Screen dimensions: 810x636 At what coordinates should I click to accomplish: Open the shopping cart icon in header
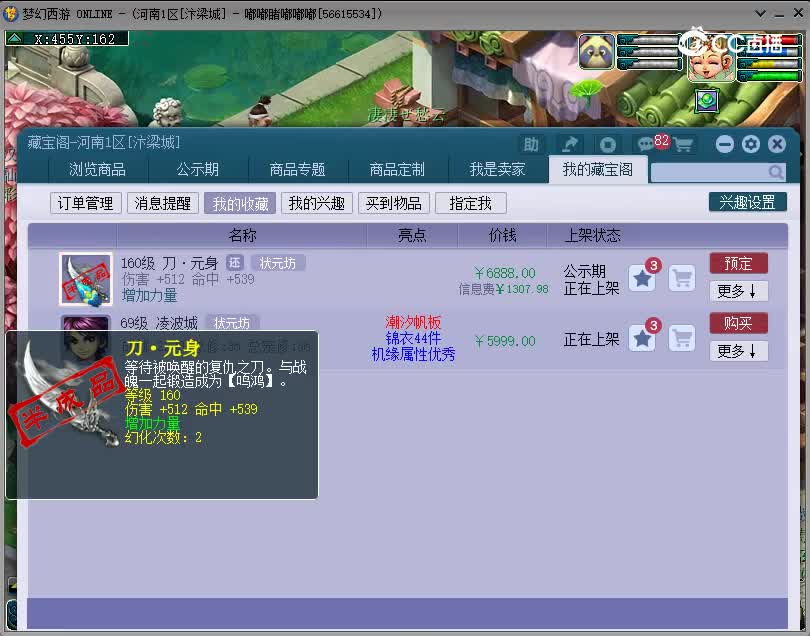point(683,145)
